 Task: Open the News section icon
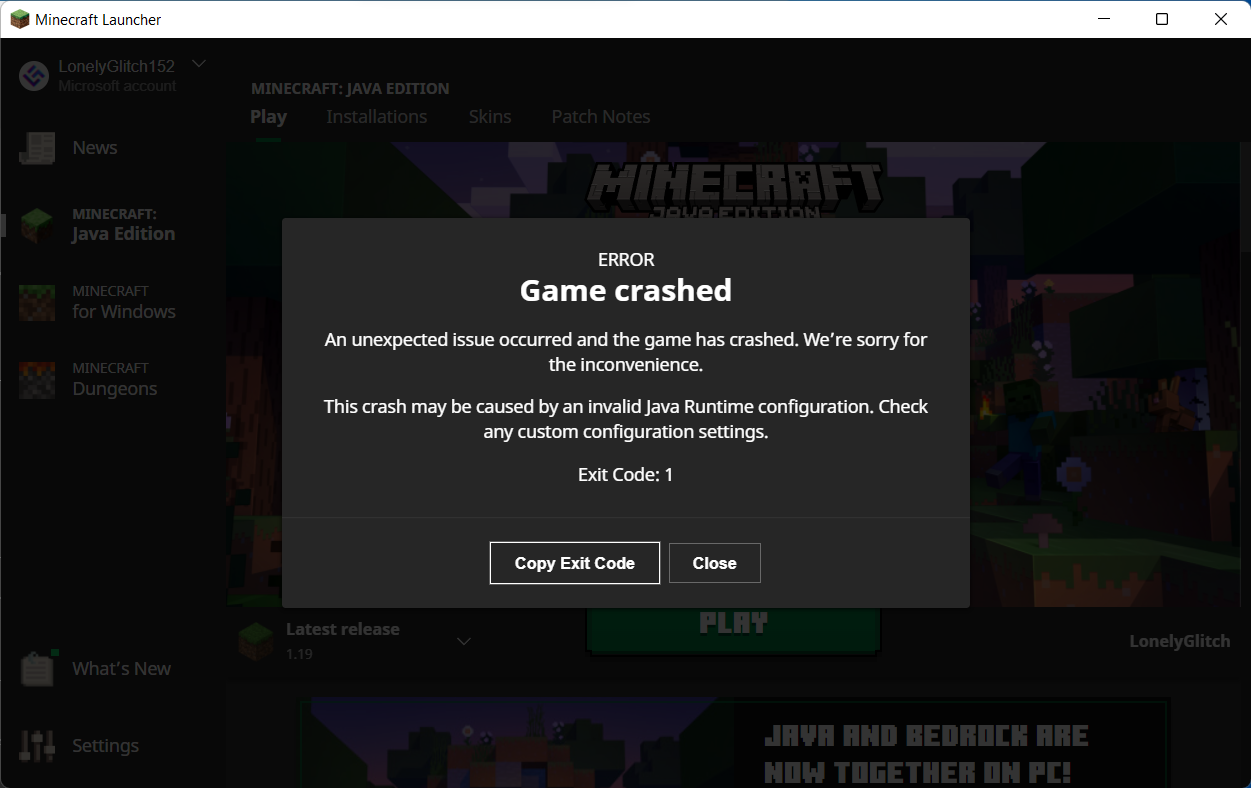(x=37, y=148)
